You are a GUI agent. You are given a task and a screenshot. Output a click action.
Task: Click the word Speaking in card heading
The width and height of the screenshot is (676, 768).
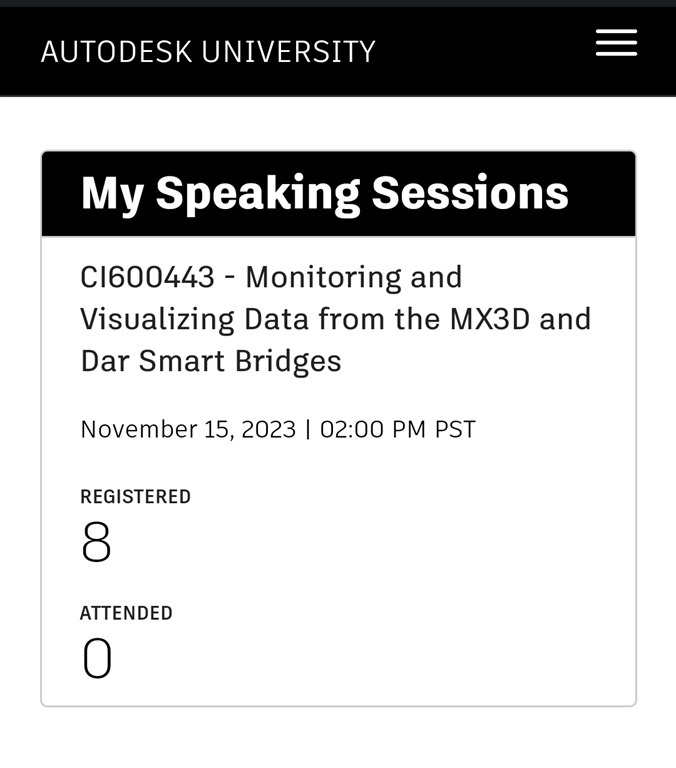click(257, 193)
